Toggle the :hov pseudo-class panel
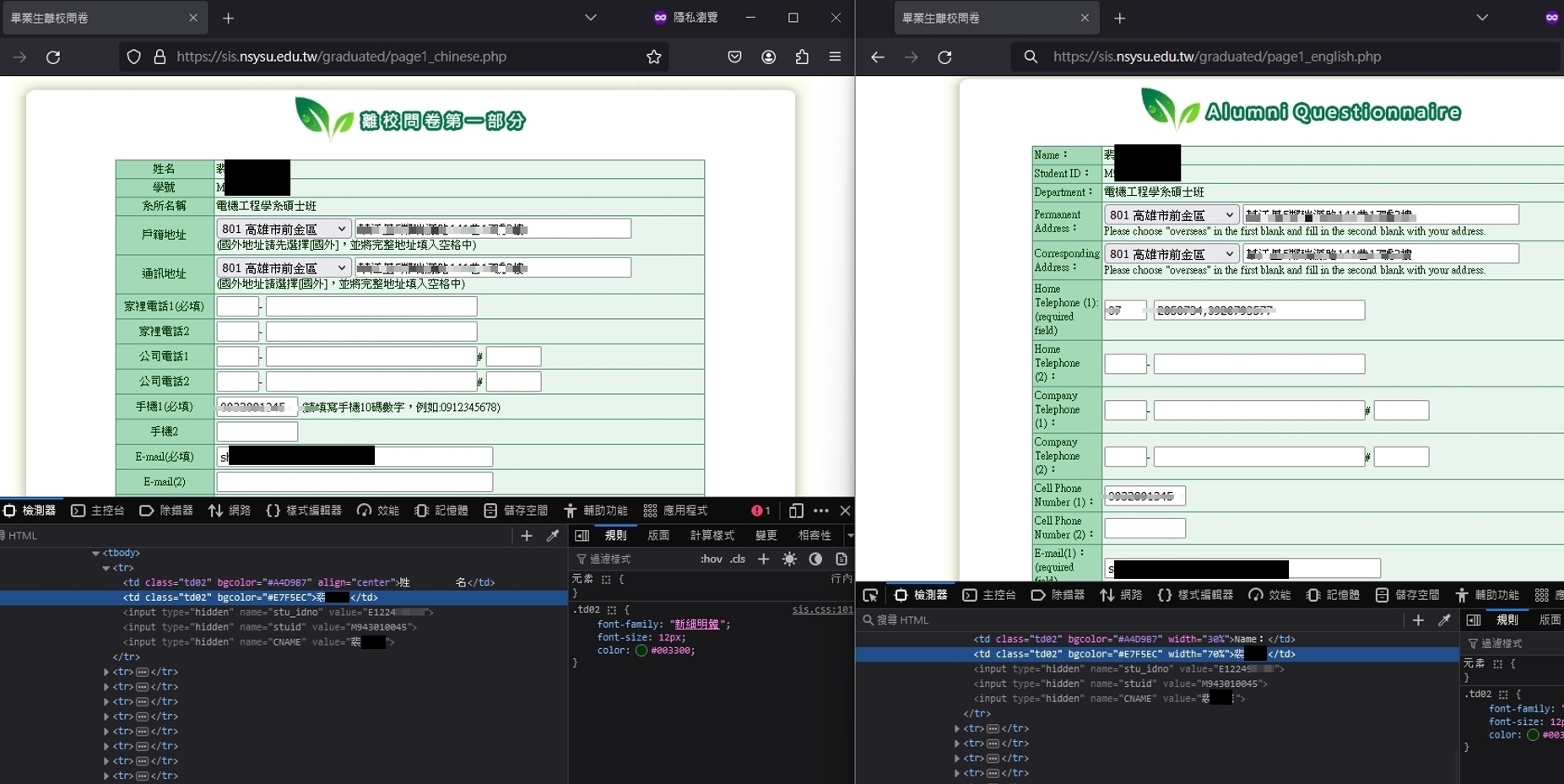This screenshot has height=784, width=1564. tap(711, 559)
